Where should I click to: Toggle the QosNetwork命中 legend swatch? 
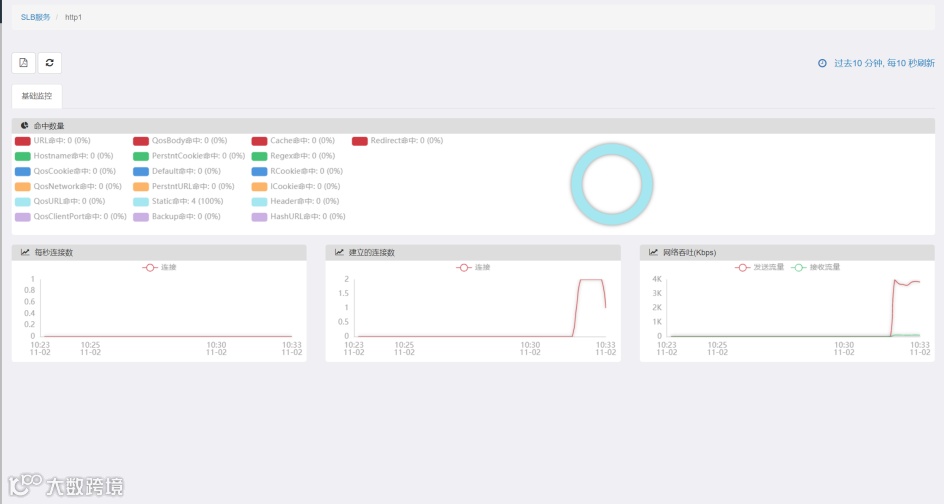tap(23, 186)
